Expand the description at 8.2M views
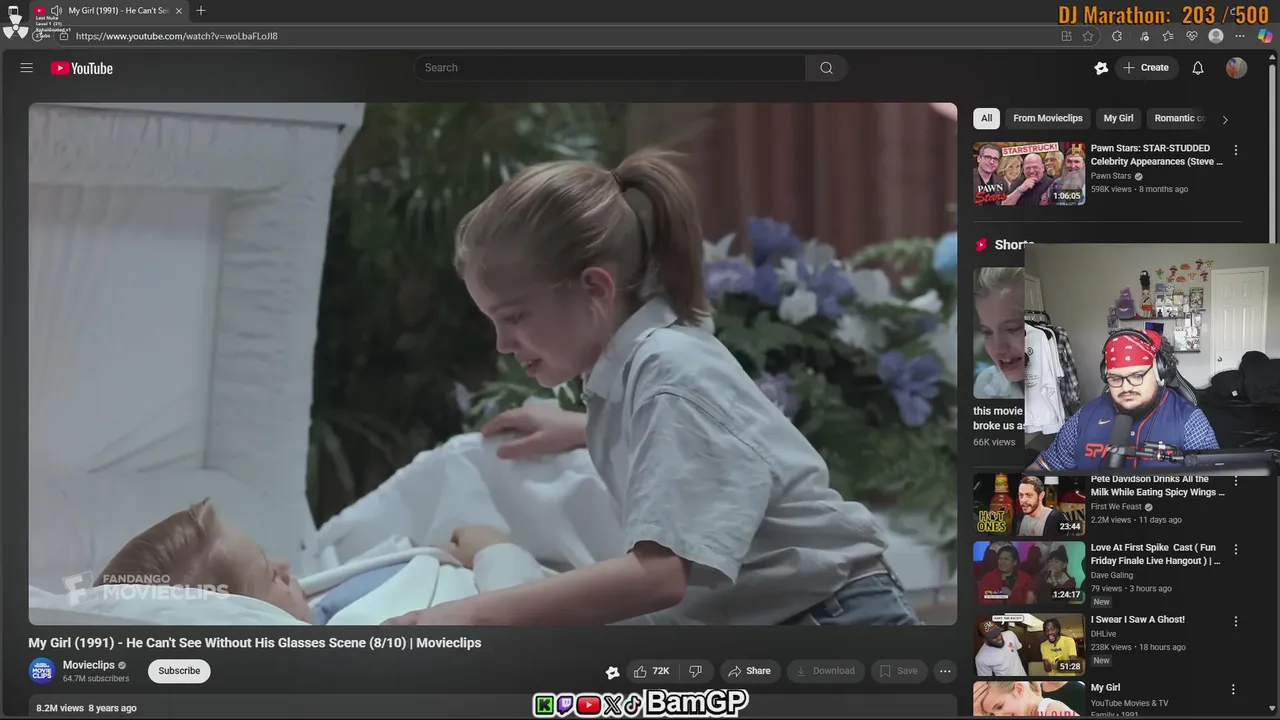The height and width of the screenshot is (720, 1280). (86, 708)
